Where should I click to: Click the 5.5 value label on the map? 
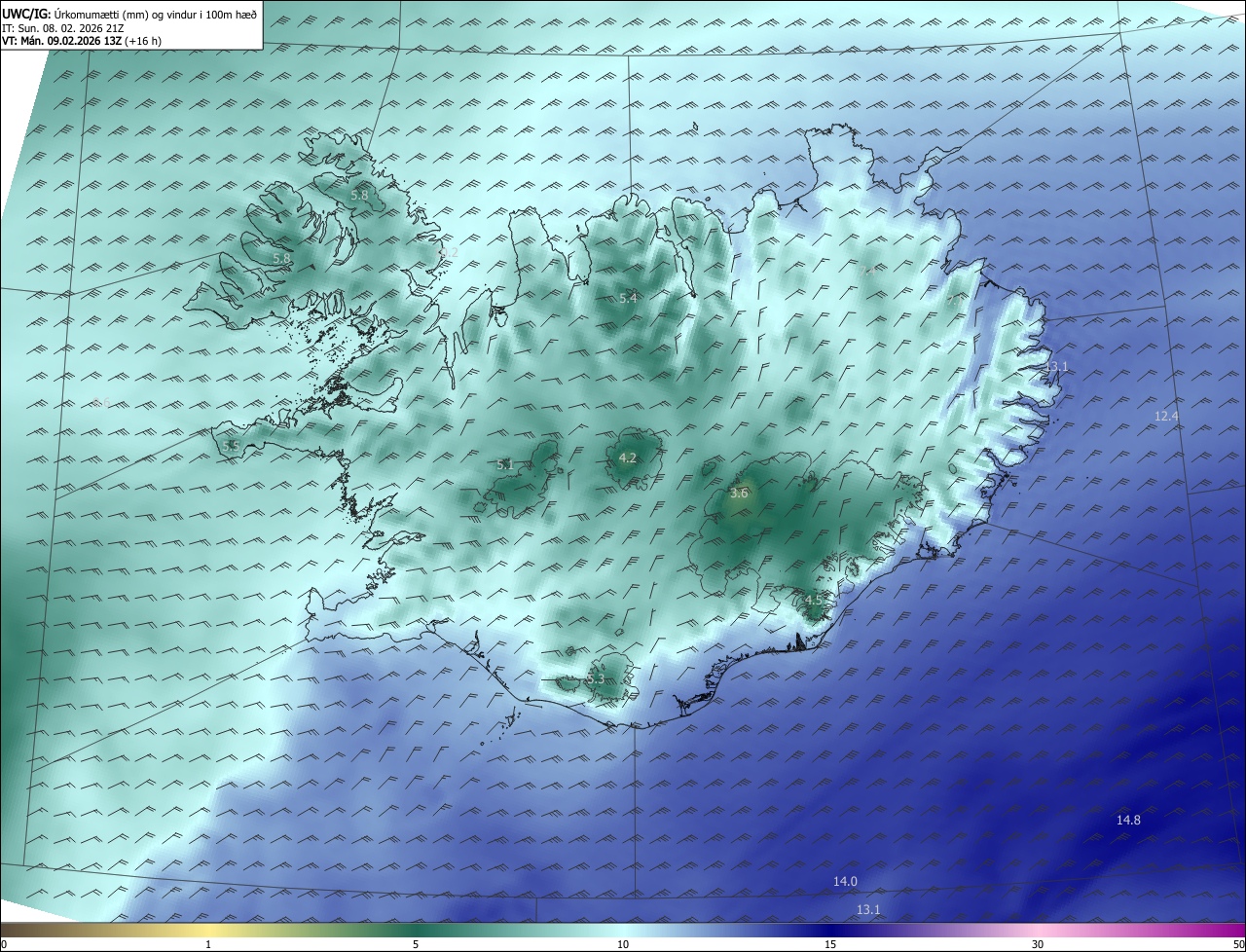pos(231,446)
